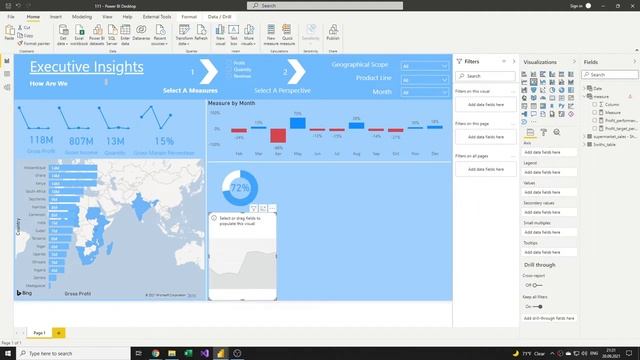The image size is (640, 360).
Task: Click the title bar Search field
Action: tap(325, 5)
